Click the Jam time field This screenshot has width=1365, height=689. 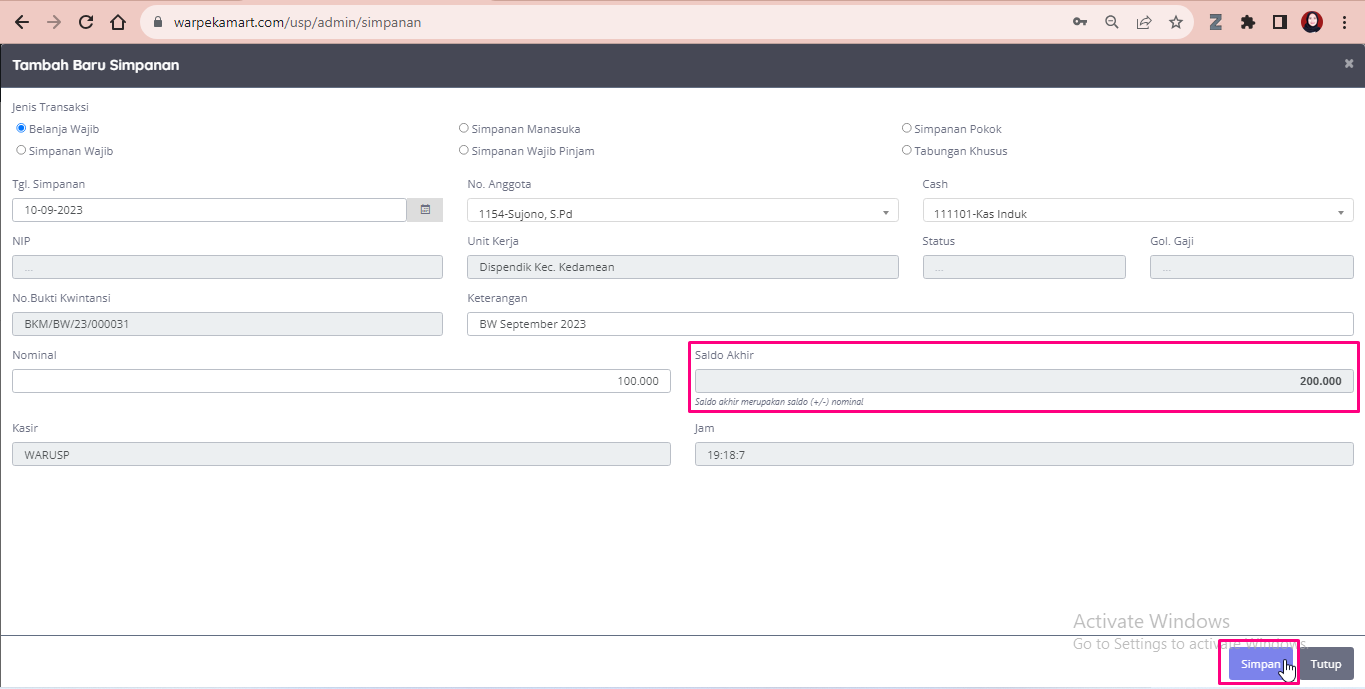(1024, 454)
